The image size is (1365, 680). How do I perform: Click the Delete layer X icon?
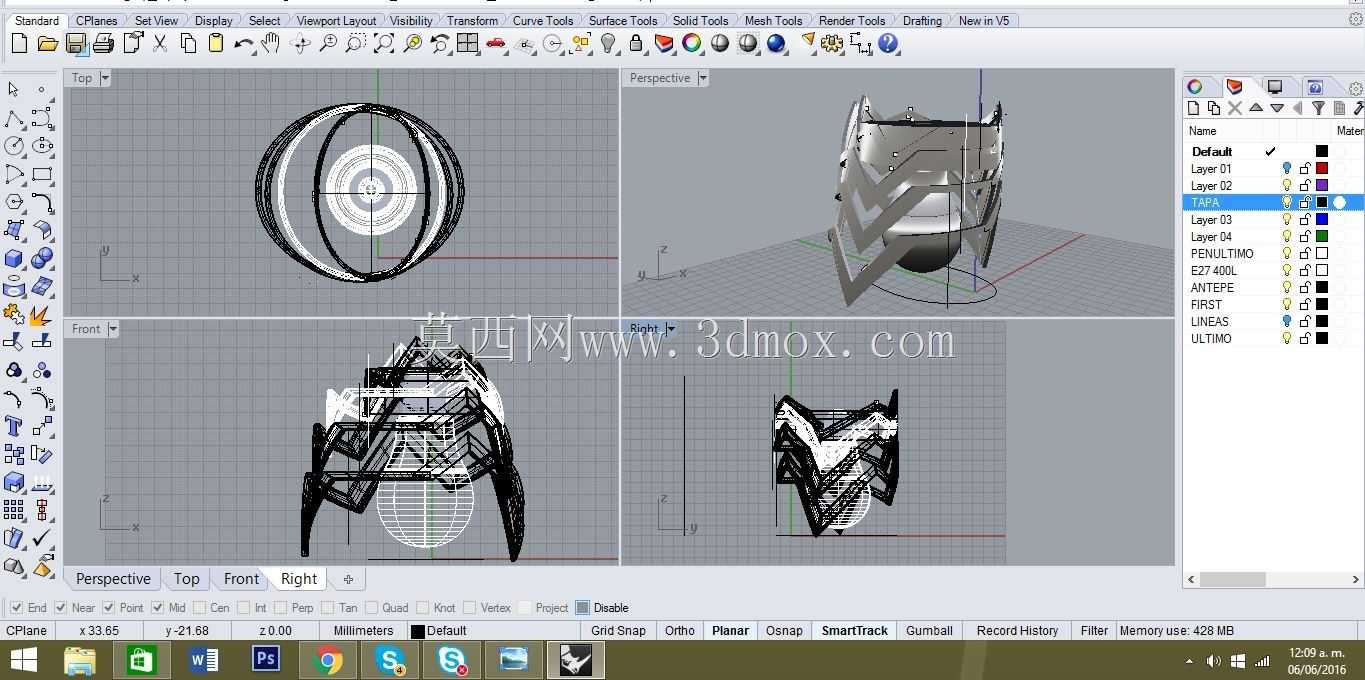click(1235, 108)
